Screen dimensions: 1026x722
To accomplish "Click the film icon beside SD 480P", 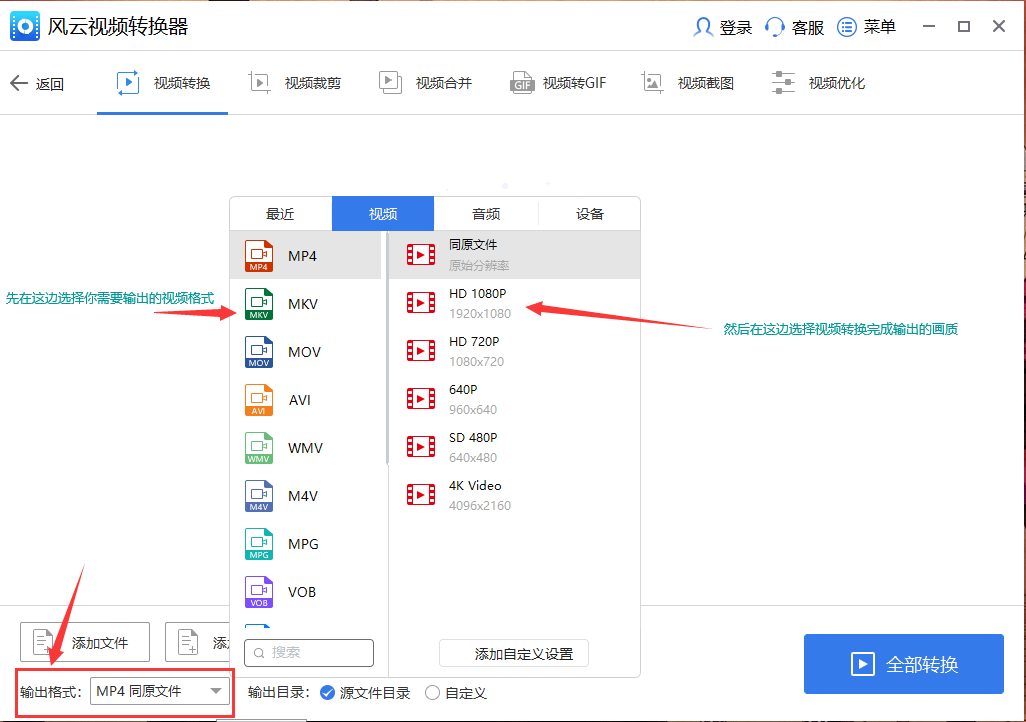I will point(421,447).
